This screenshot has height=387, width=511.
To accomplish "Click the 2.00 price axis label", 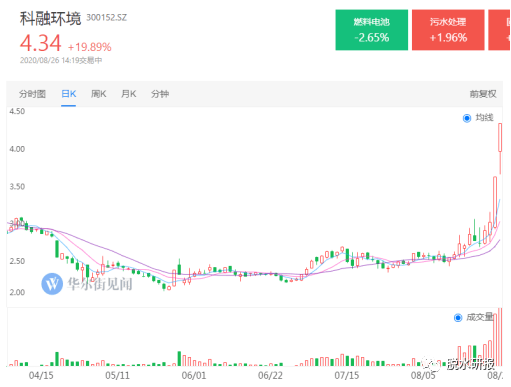I will coord(17,292).
